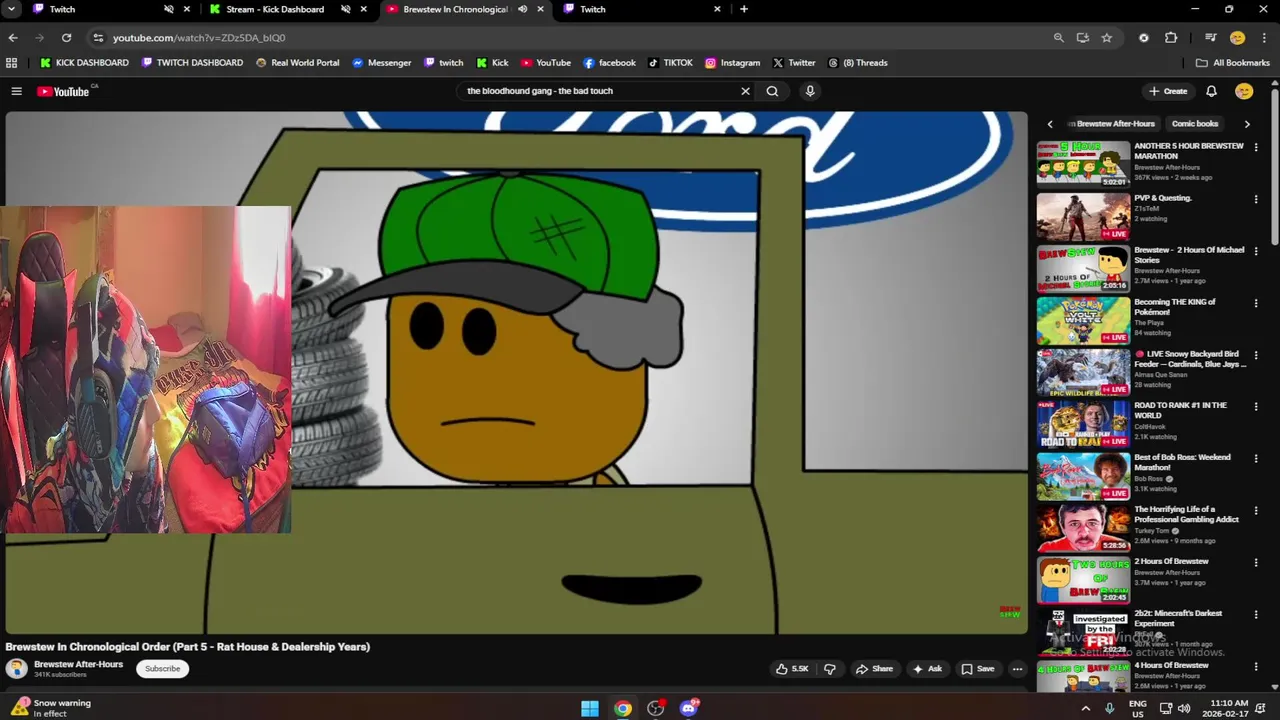The width and height of the screenshot is (1280, 720).
Task: Open Discord from the taskbar
Action: (x=688, y=708)
